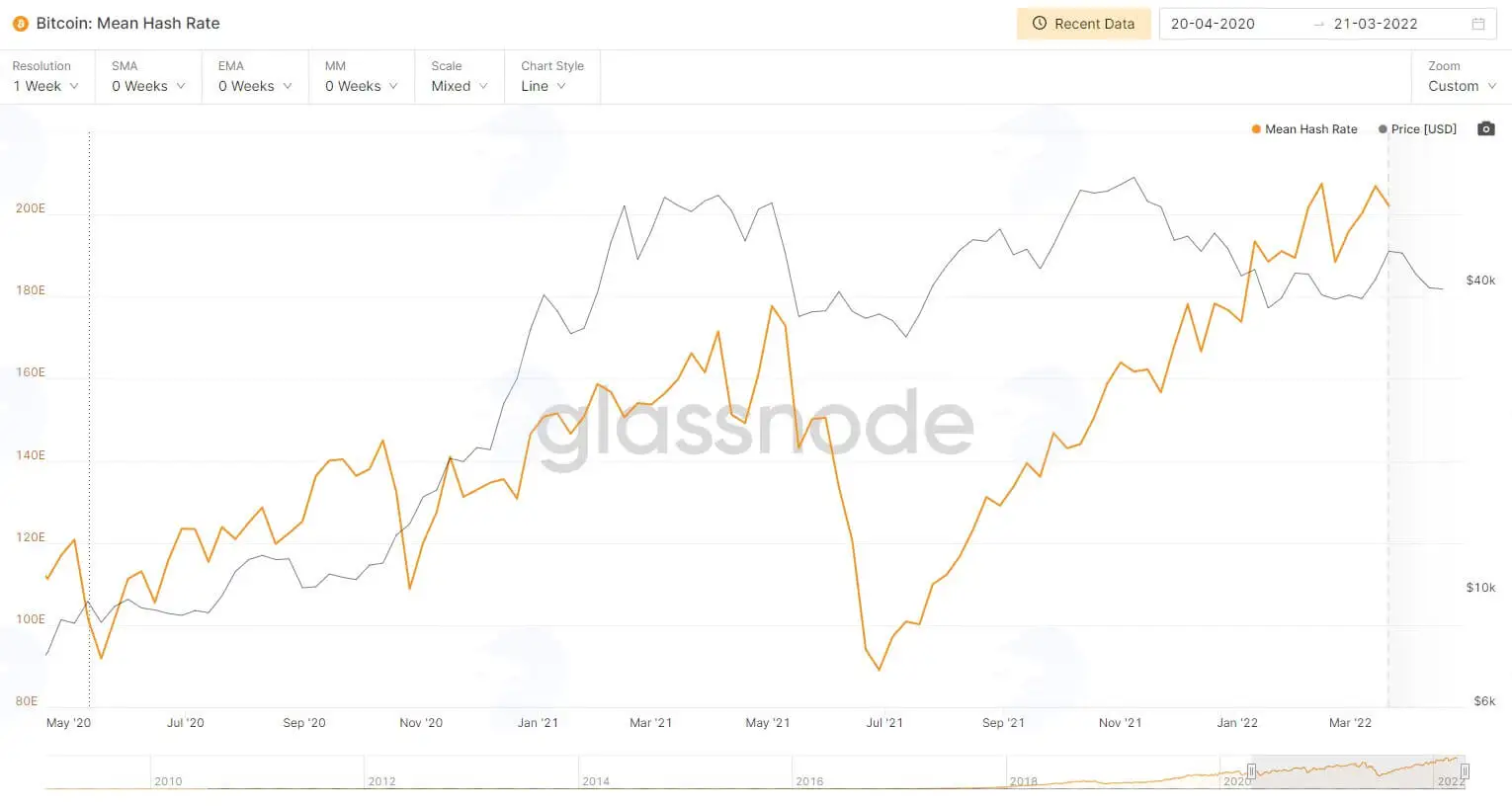Click the Recent Data button
Screen dimensions: 1512x809
tap(1083, 24)
